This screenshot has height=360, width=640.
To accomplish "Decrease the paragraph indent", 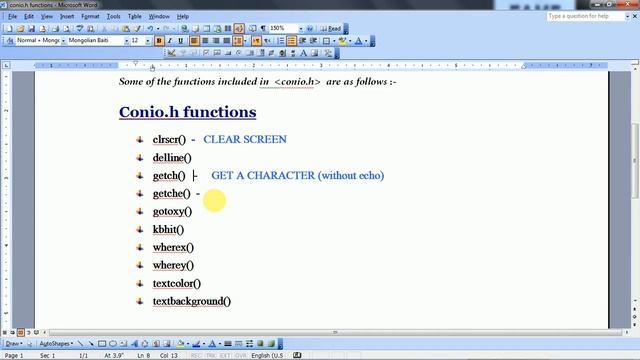I will (x=302, y=41).
